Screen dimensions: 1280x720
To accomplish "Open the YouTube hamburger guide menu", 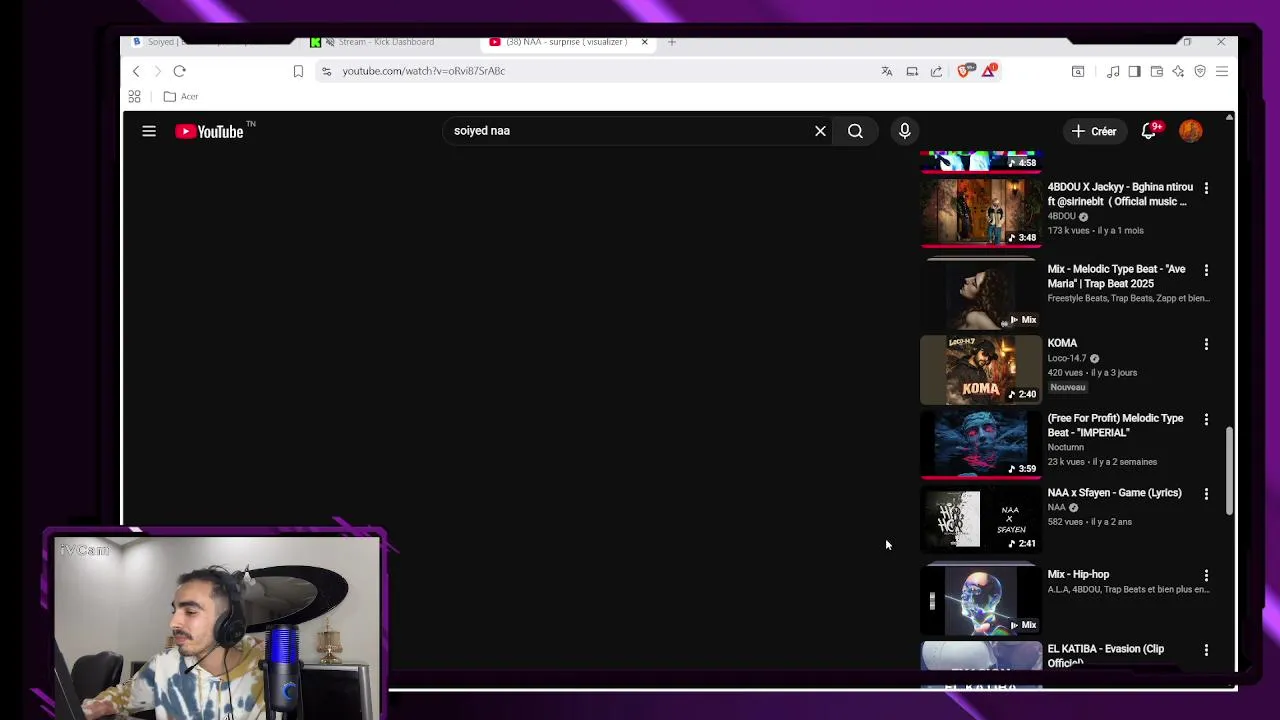I will (149, 131).
